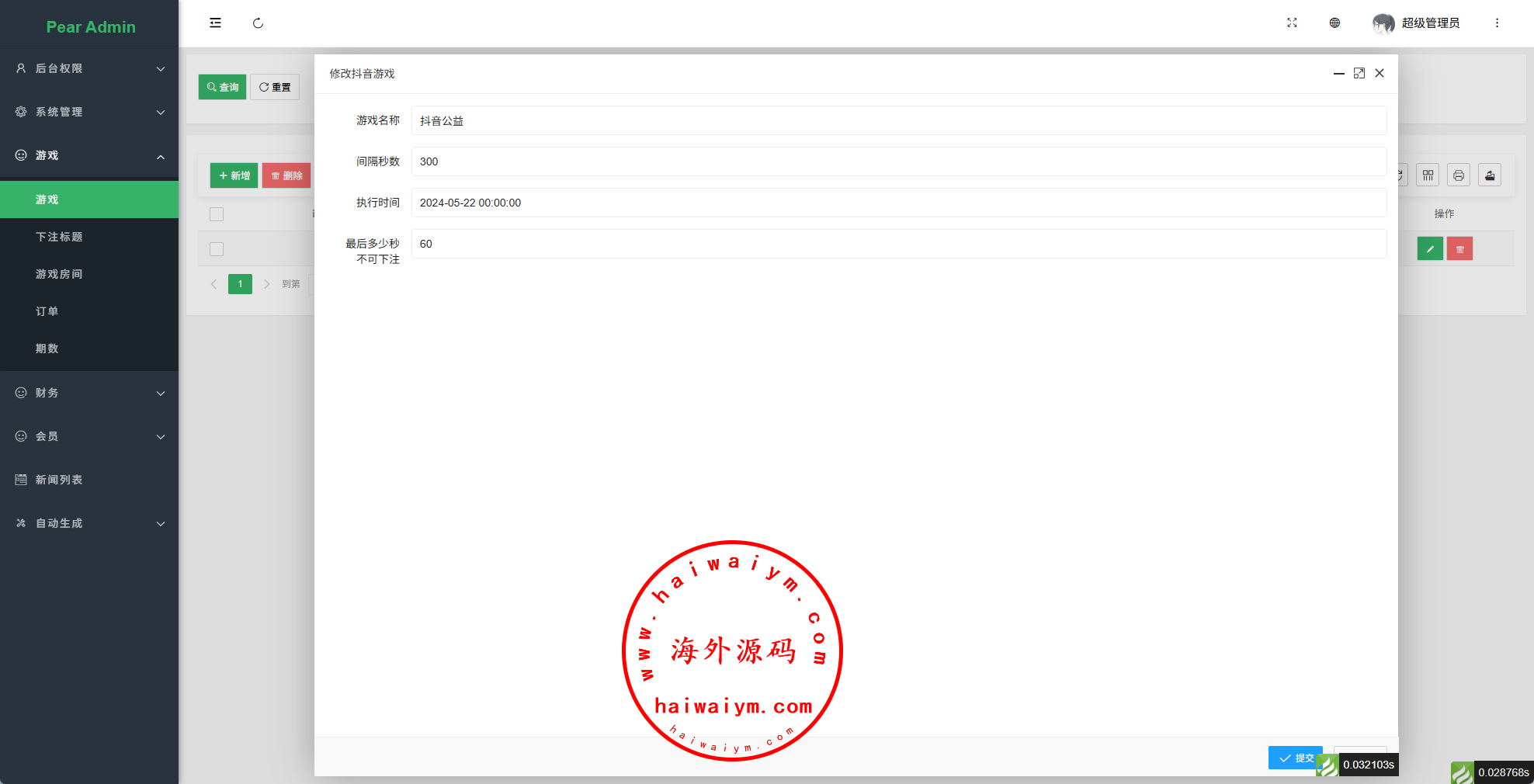This screenshot has width=1534, height=784.
Task: Click the green 查询 search button
Action: [222, 87]
